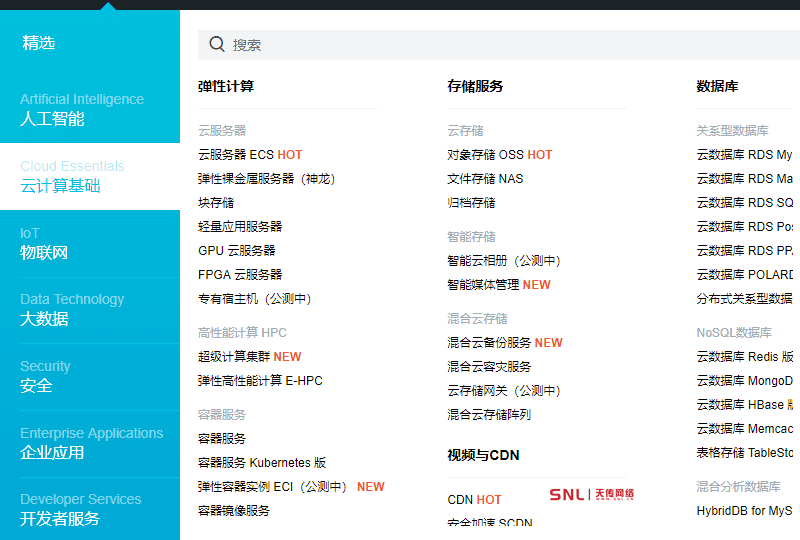The width and height of the screenshot is (800, 540).
Task: Click 容器服务 Kubernetes 版 link
Action: click(x=262, y=463)
